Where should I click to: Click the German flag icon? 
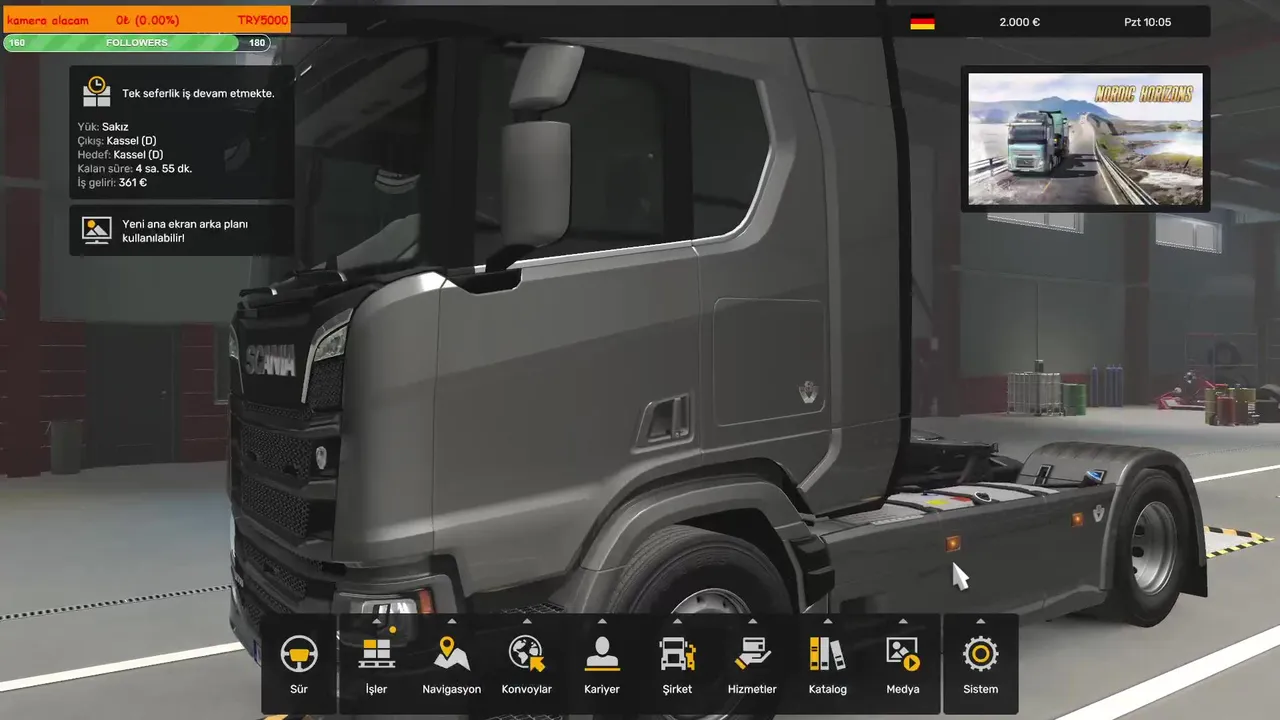(922, 22)
